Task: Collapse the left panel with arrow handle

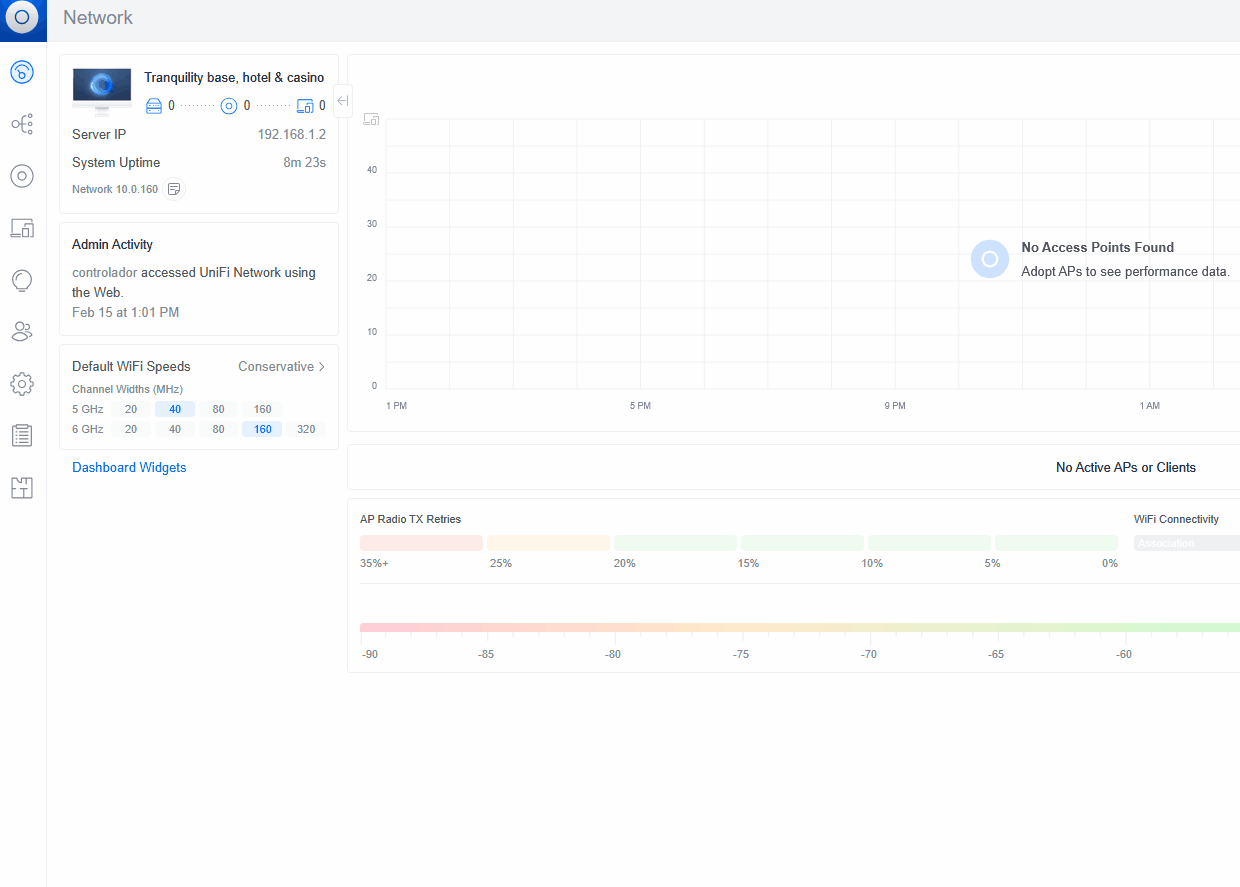Action: point(343,101)
